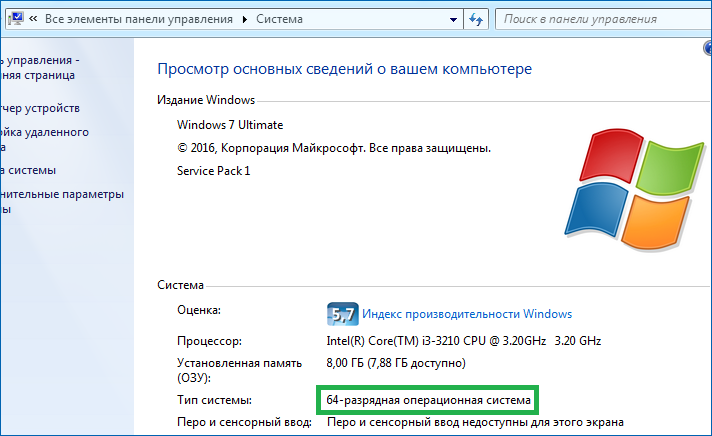The width and height of the screenshot is (712, 436).
Task: Click the 5,7 performance rating badge
Action: [342, 314]
